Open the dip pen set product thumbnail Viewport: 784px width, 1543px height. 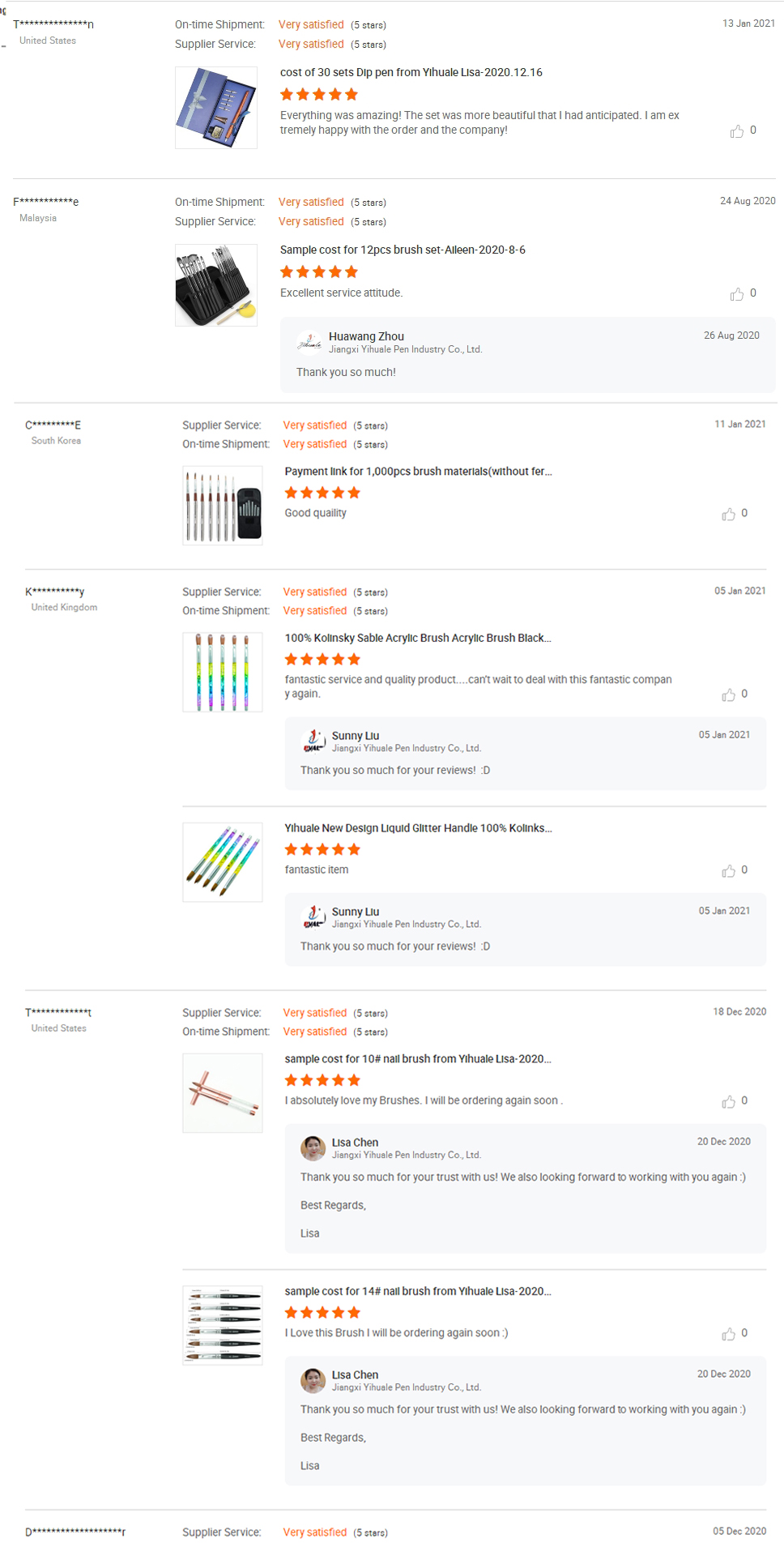click(x=216, y=108)
